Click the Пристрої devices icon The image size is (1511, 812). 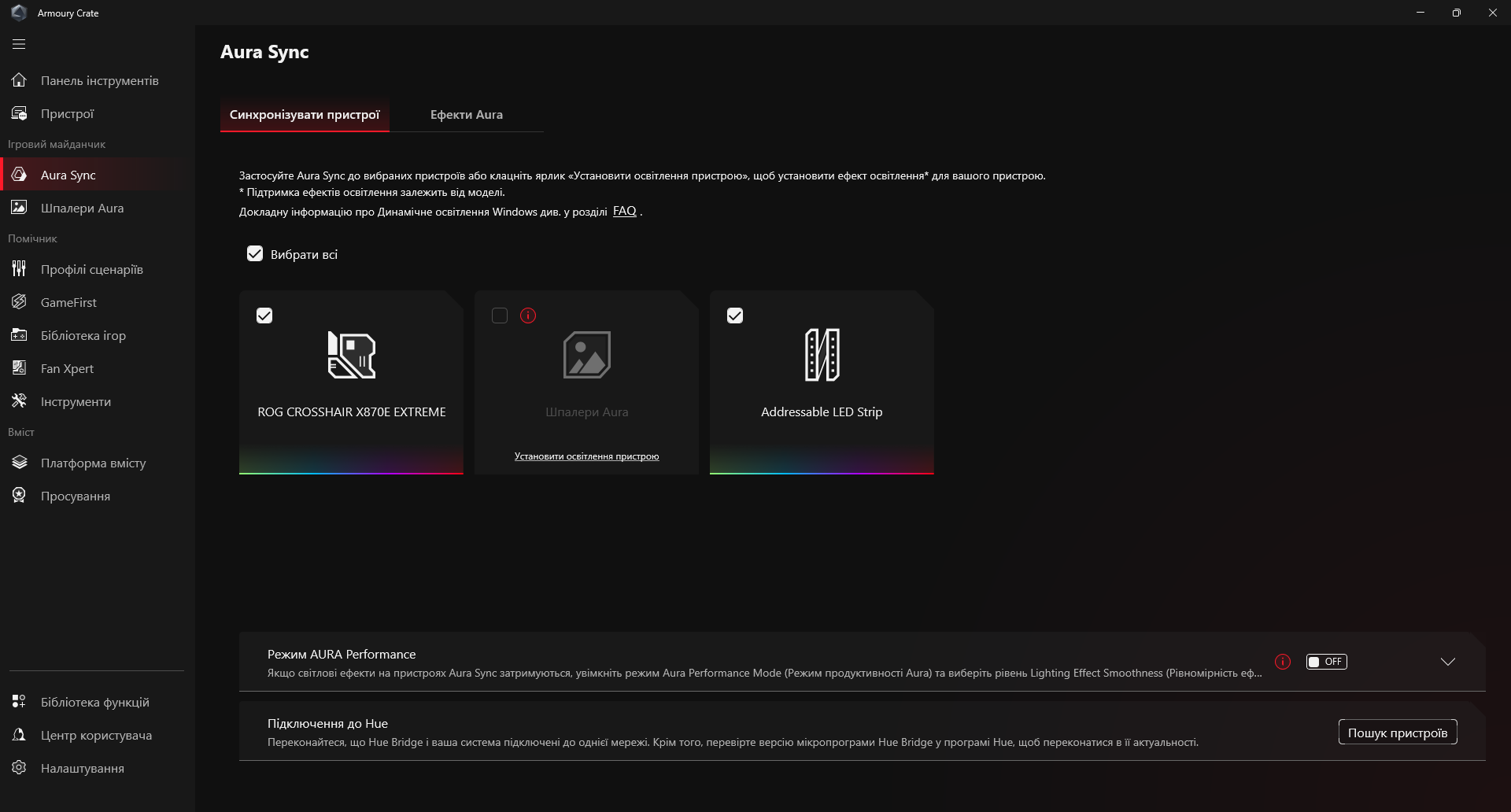point(19,113)
